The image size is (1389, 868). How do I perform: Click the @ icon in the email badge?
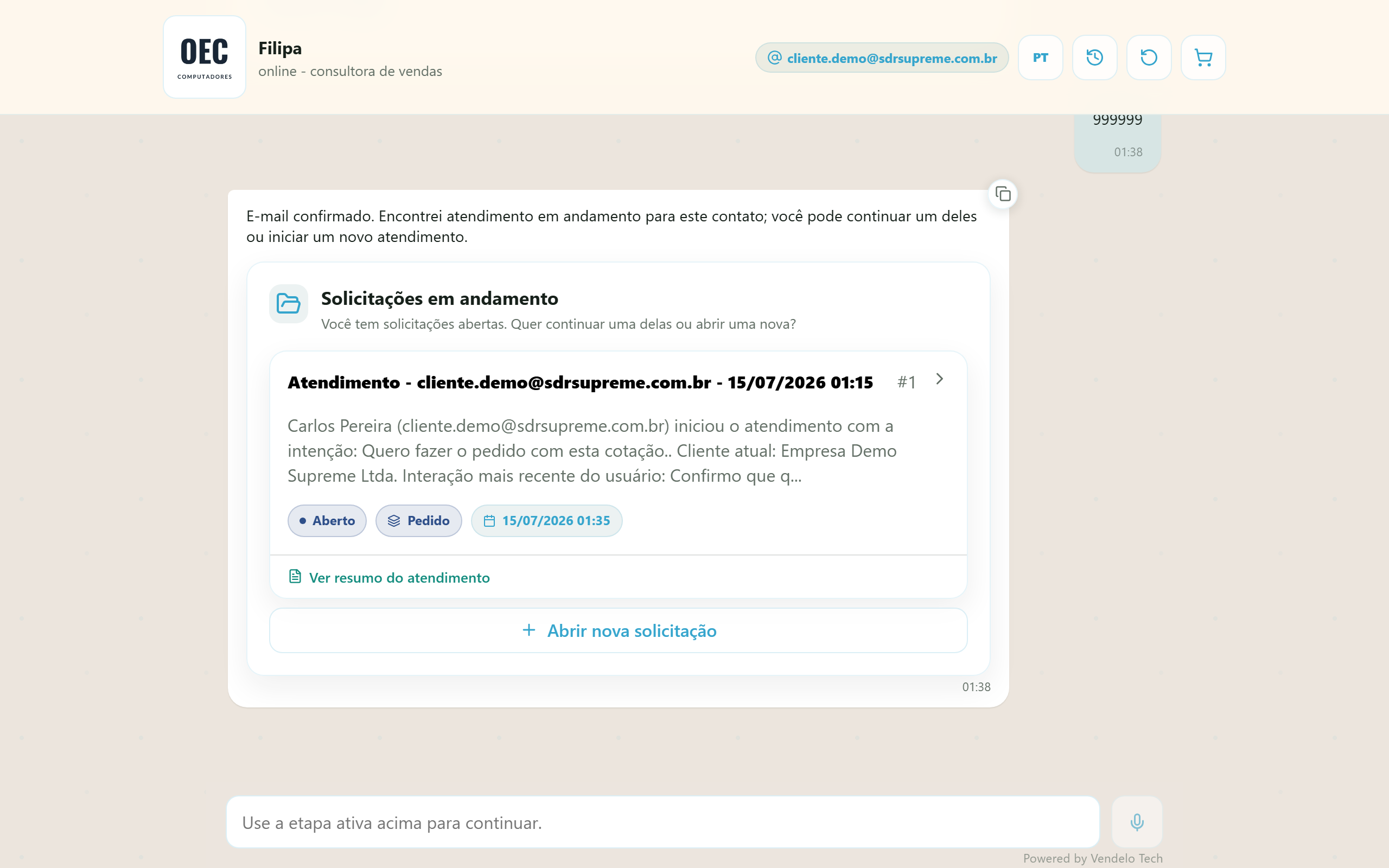click(774, 58)
